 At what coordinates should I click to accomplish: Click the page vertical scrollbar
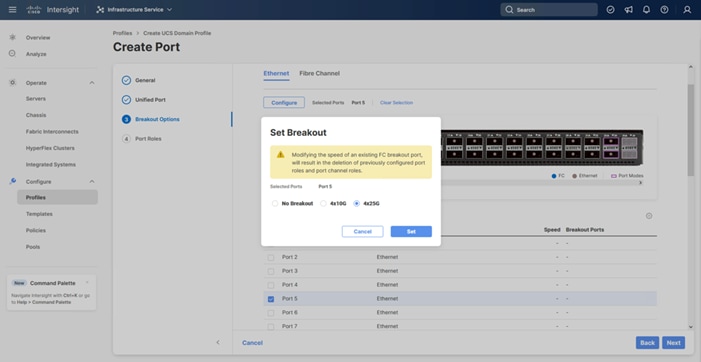tap(691, 130)
